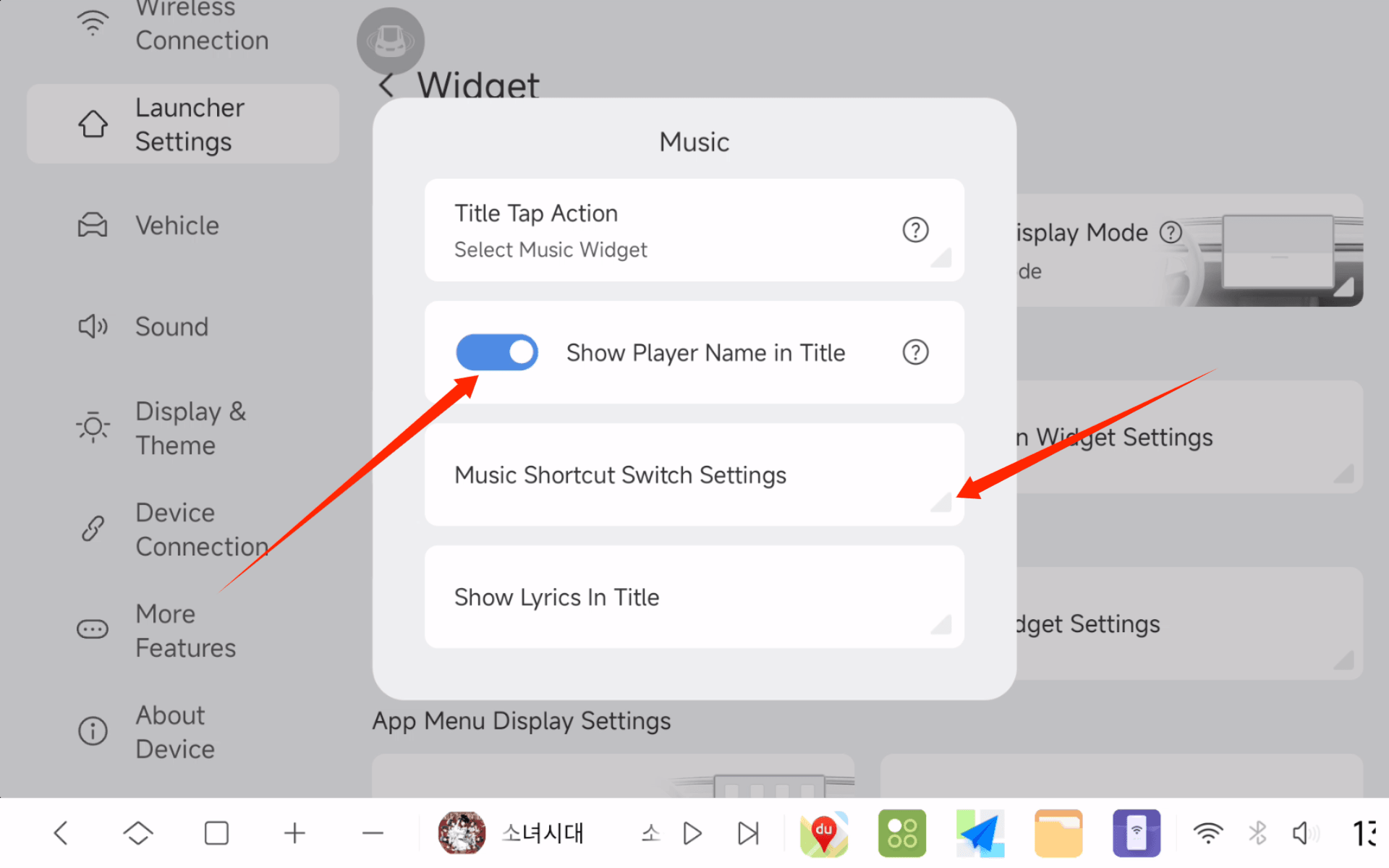This screenshot has height=868, width=1389.
Task: Click help icon beside Title Tap Action
Action: click(915, 230)
